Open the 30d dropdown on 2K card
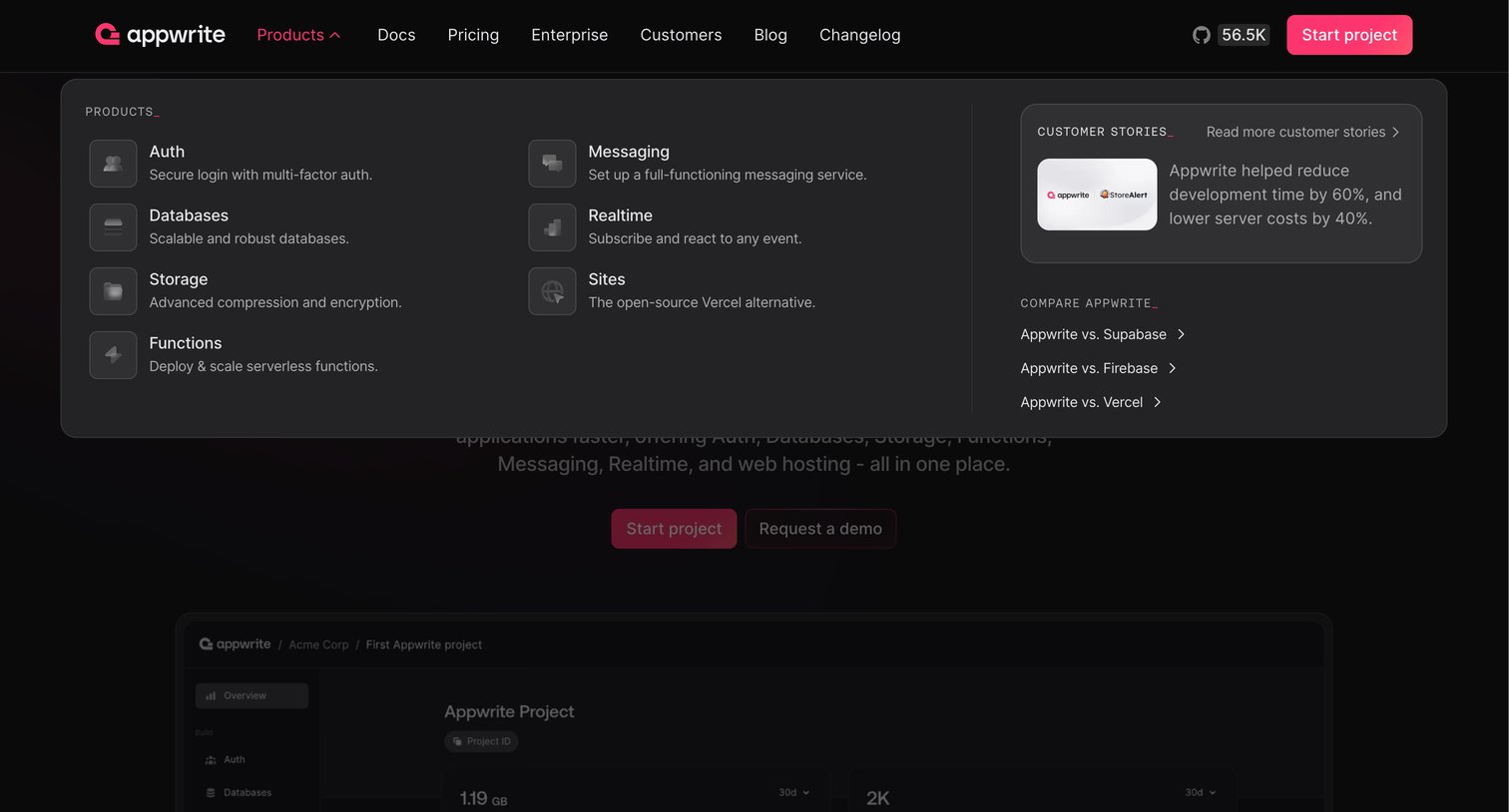This screenshot has height=812, width=1509. tap(1201, 793)
